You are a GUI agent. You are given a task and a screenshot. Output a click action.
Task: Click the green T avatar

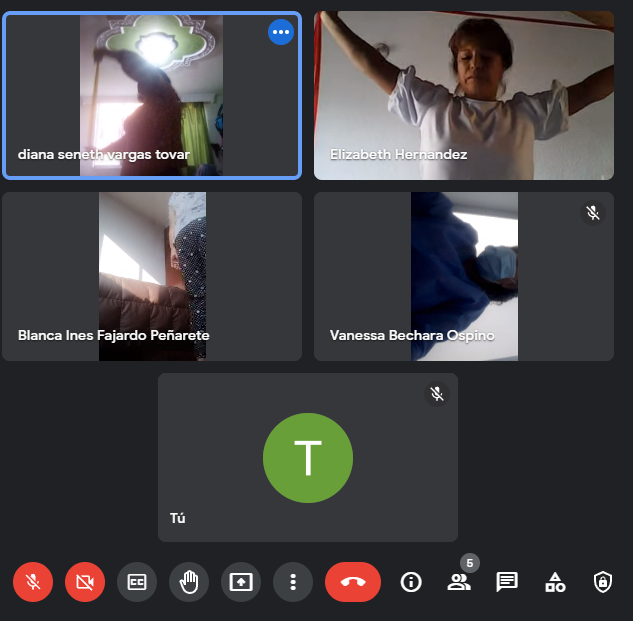pos(308,458)
